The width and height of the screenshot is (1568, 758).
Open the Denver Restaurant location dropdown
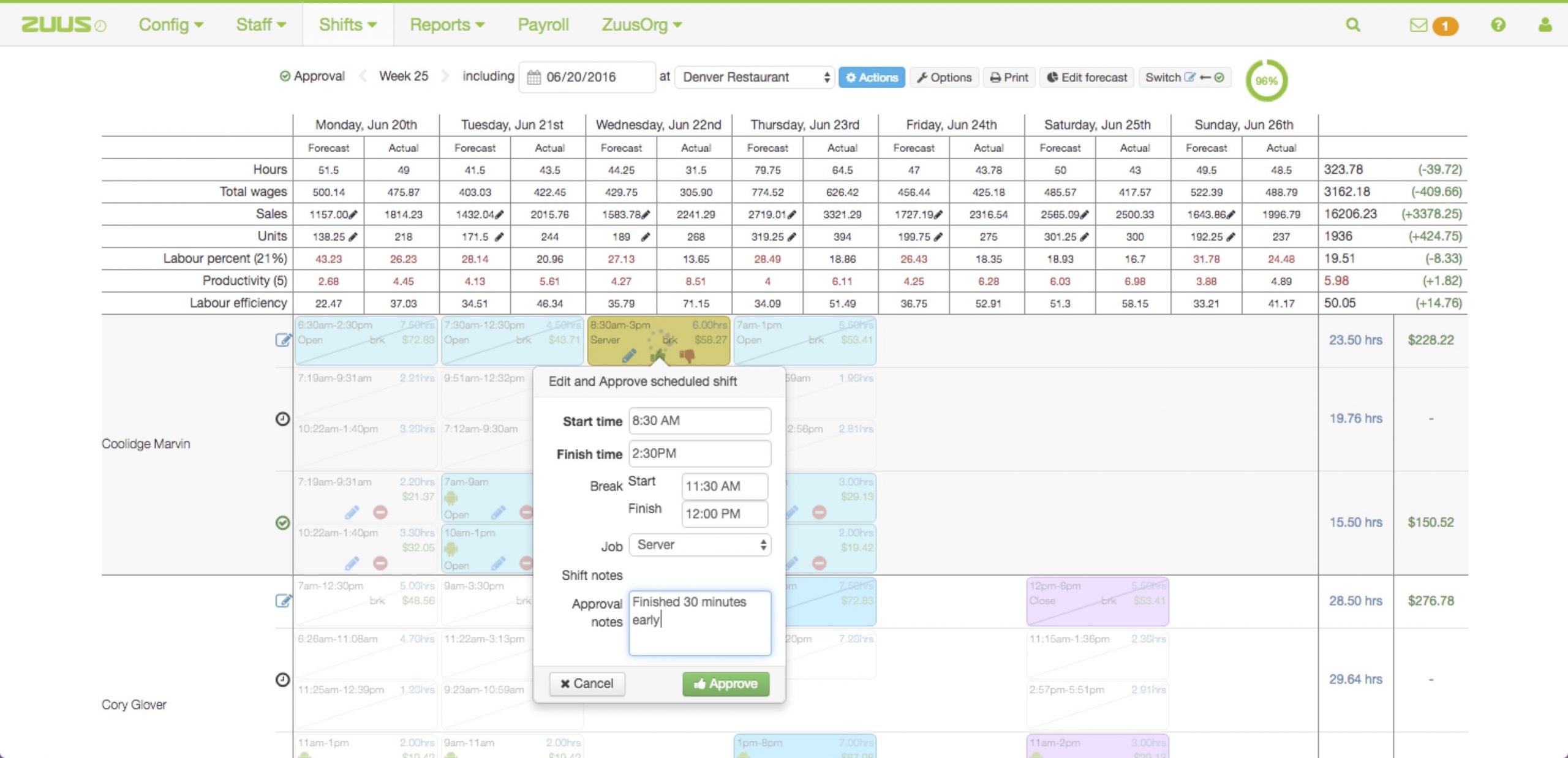755,78
